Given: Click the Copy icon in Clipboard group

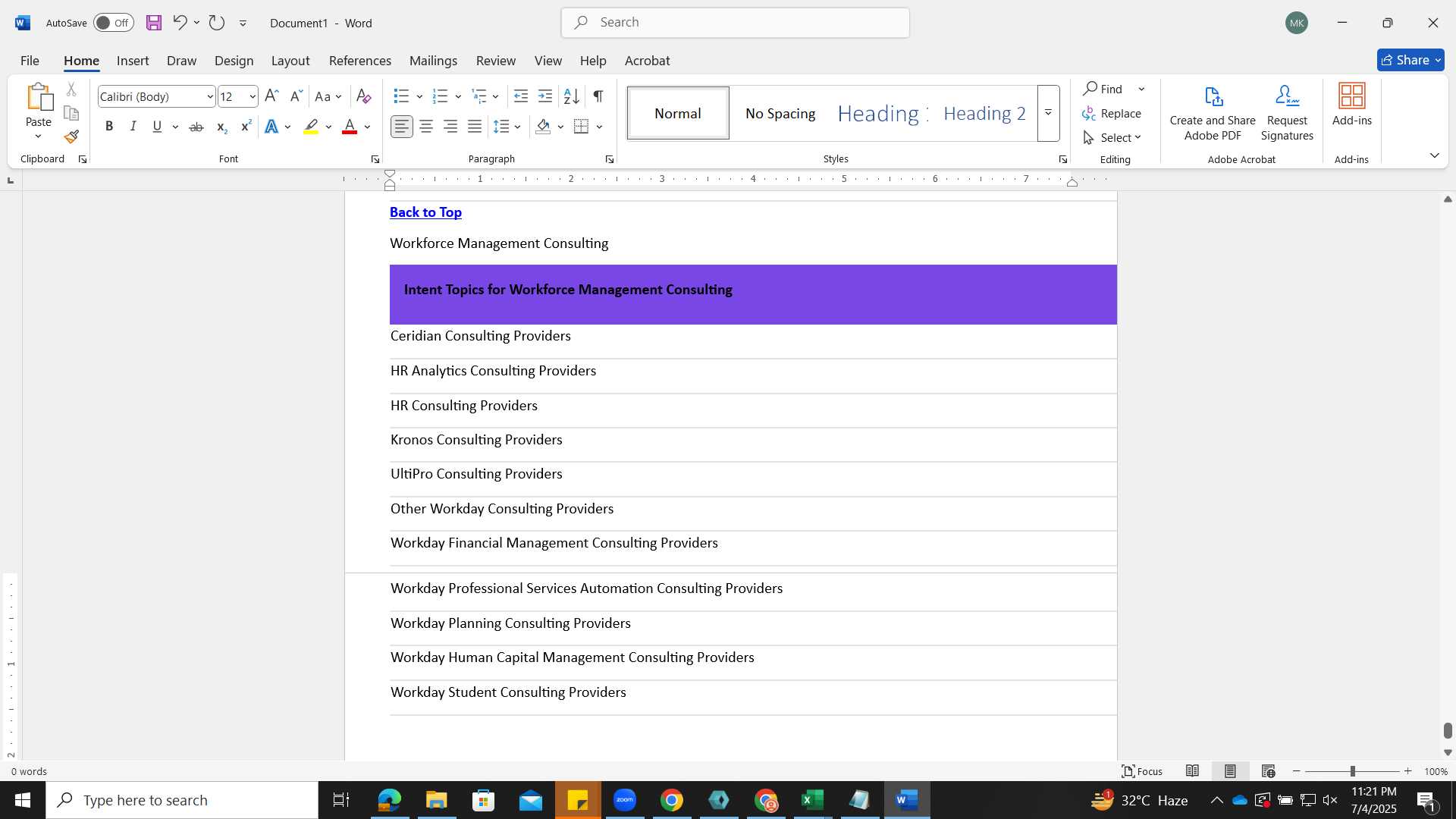Looking at the screenshot, I should (71, 113).
